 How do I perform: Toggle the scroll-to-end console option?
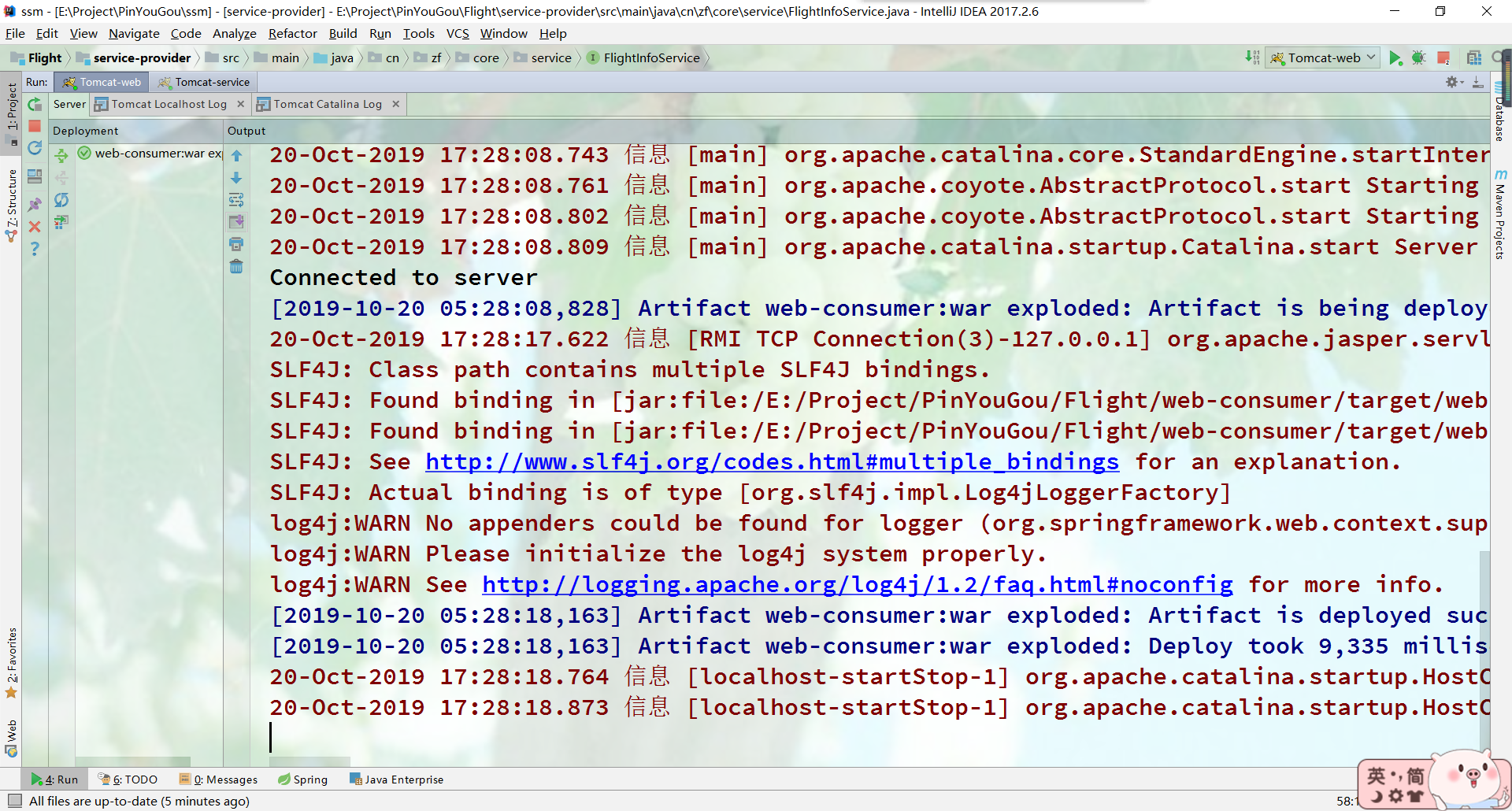236,221
